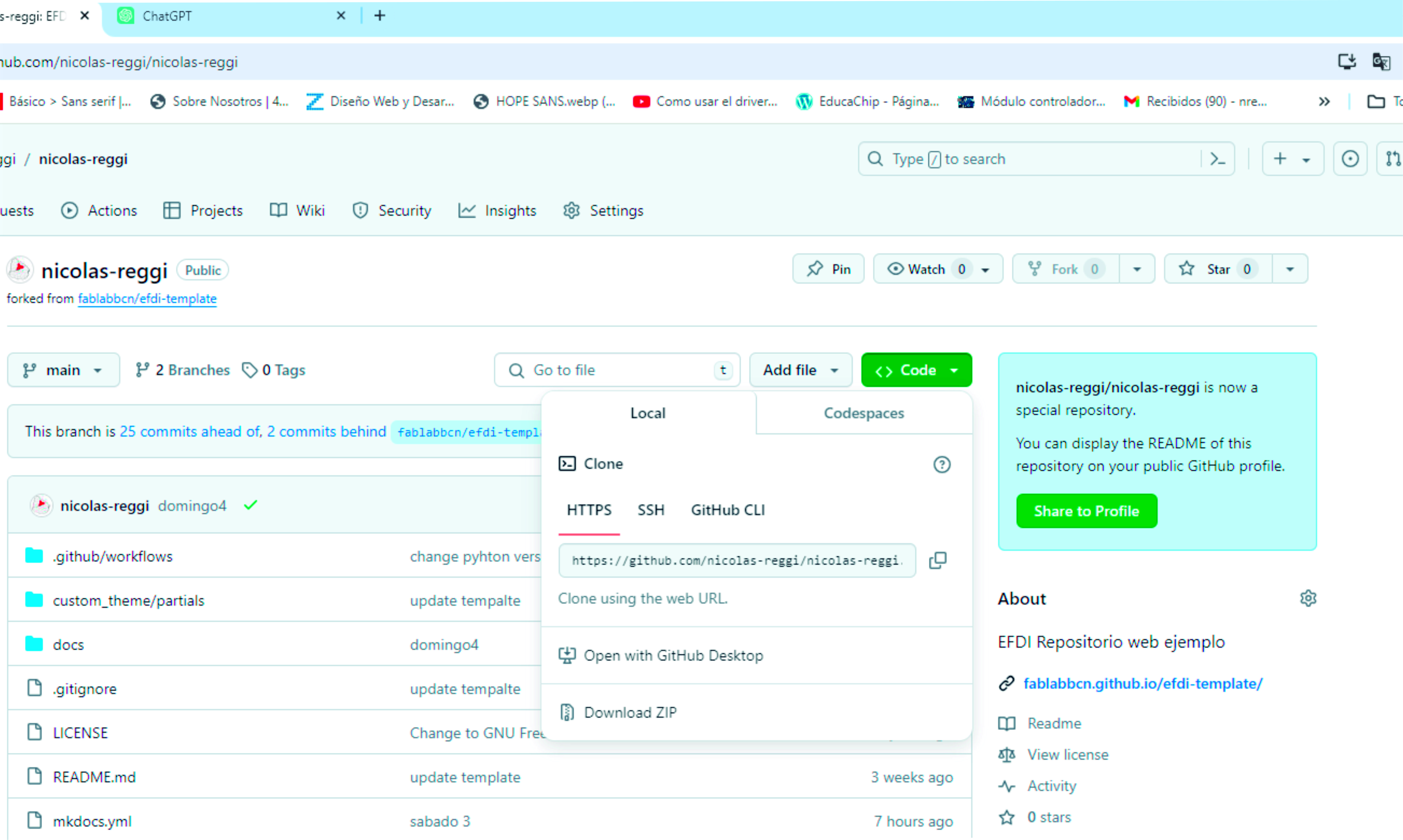
Task: Open the HOPE SANS.webp bookmark
Action: 544,101
